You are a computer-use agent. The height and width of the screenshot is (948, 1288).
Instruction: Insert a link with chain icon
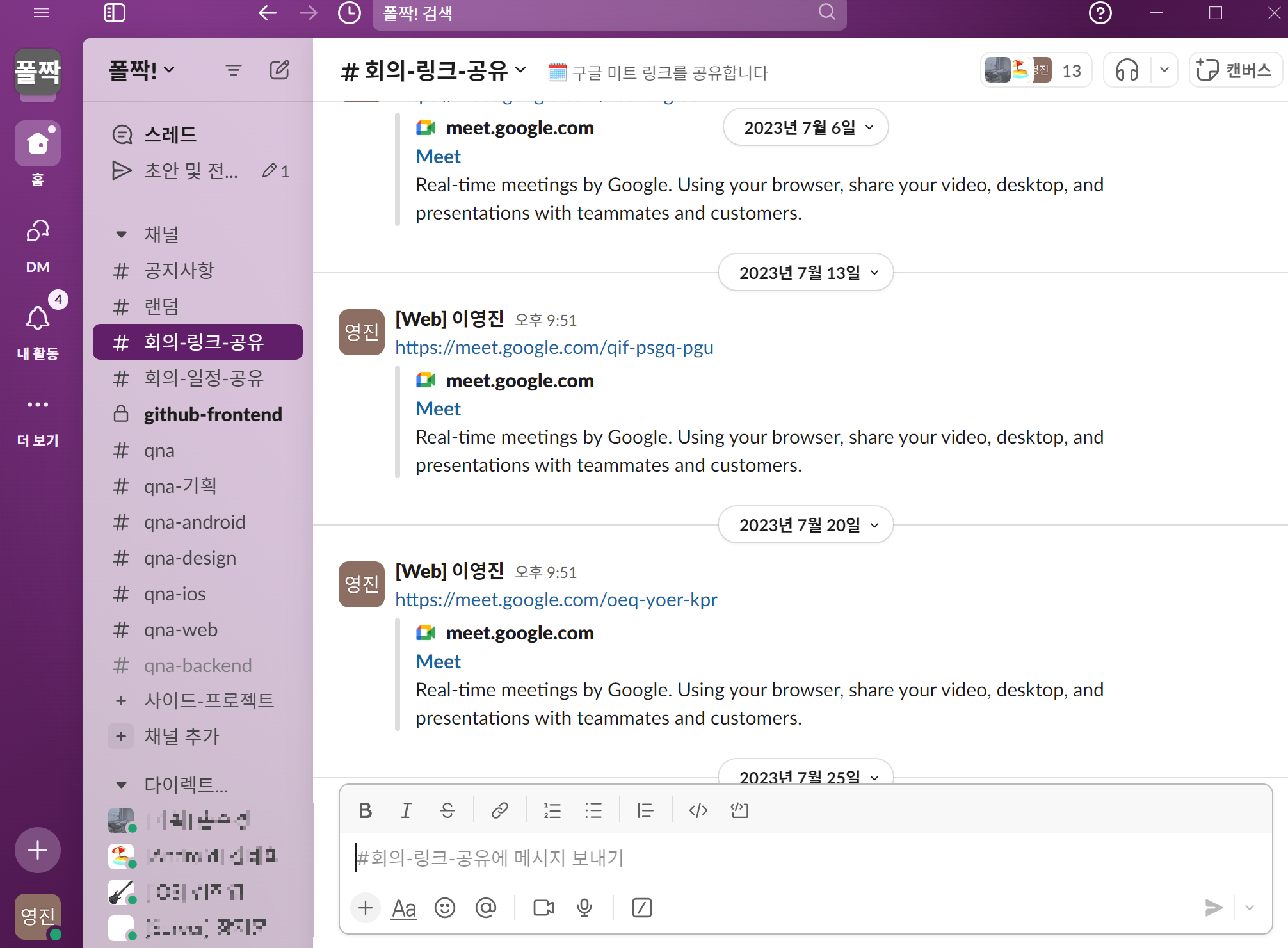tap(499, 810)
